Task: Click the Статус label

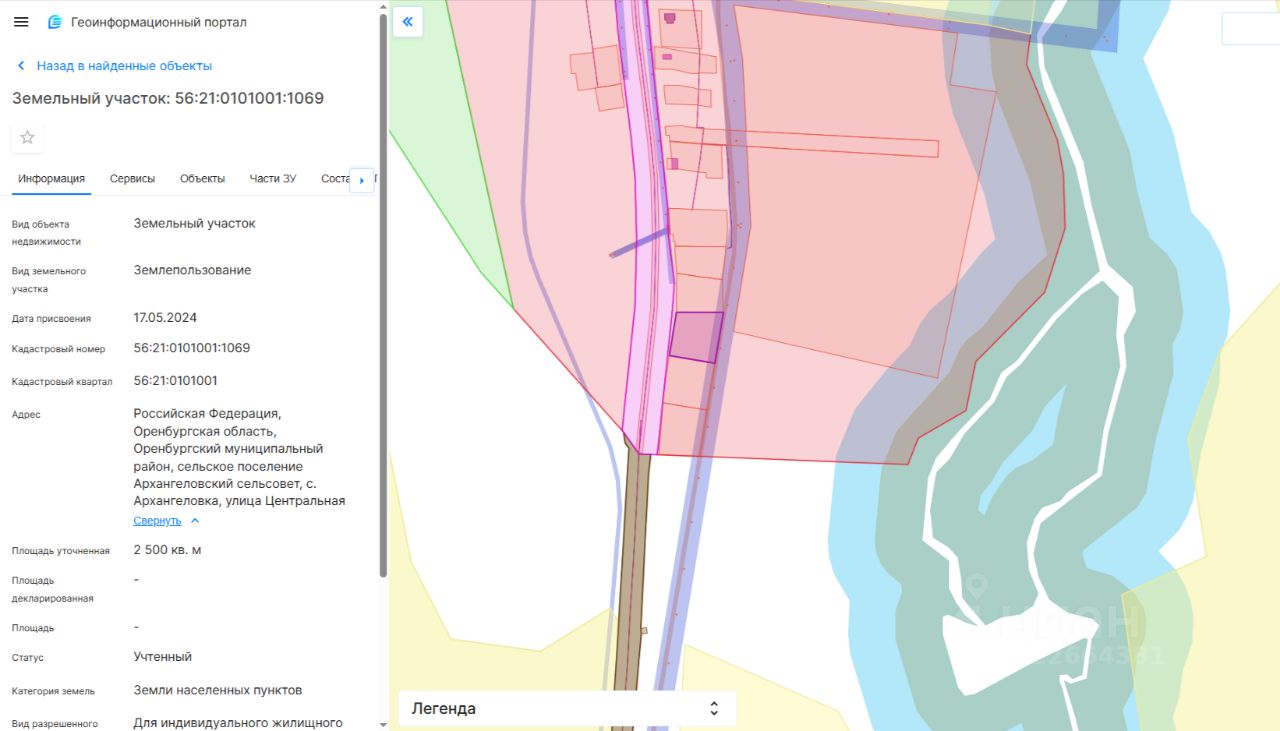Action: (x=28, y=658)
